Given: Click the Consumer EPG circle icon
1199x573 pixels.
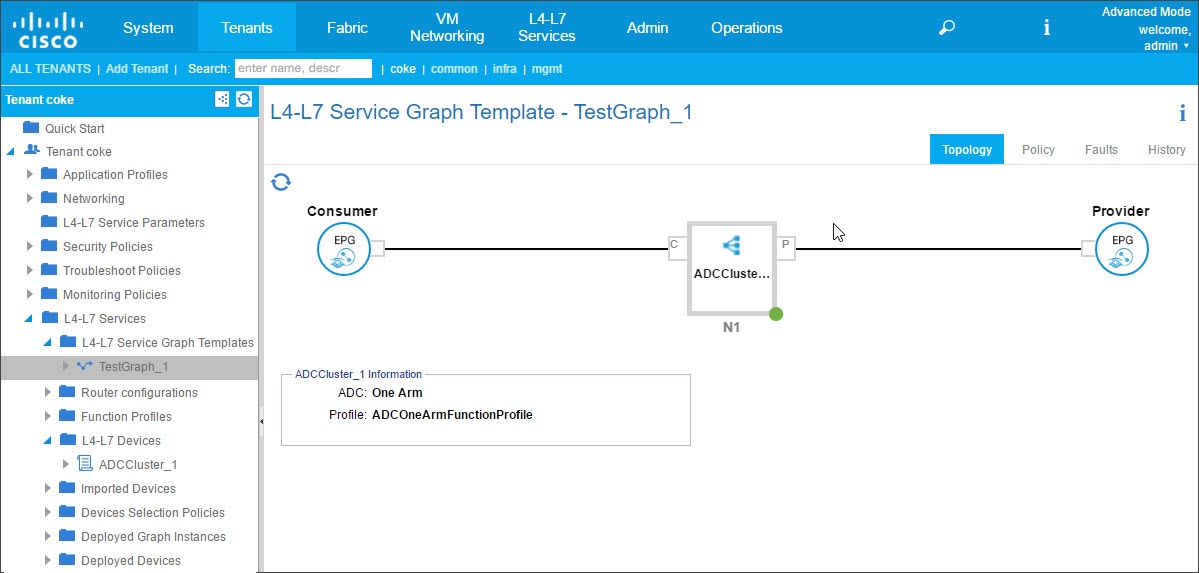Looking at the screenshot, I should pyautogui.click(x=344, y=249).
